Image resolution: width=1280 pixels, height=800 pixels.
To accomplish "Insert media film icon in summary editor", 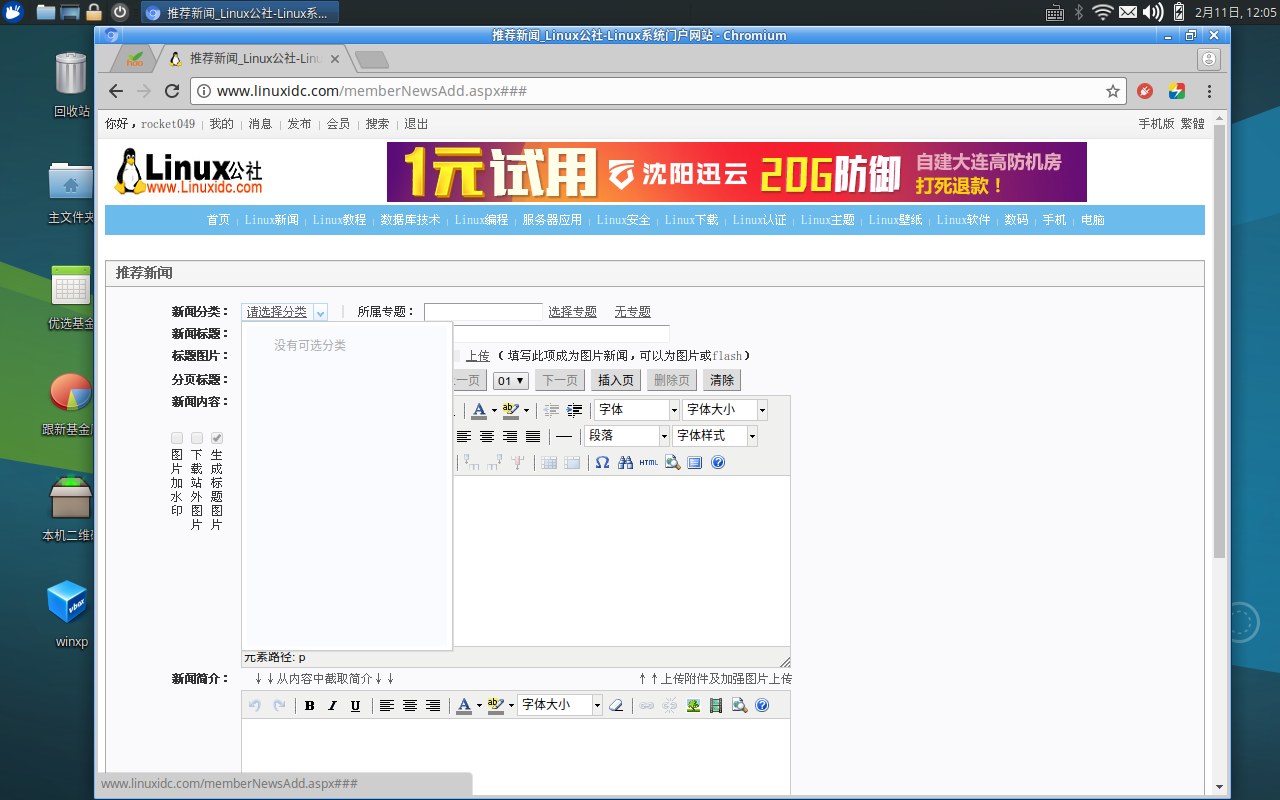I will coord(716,706).
